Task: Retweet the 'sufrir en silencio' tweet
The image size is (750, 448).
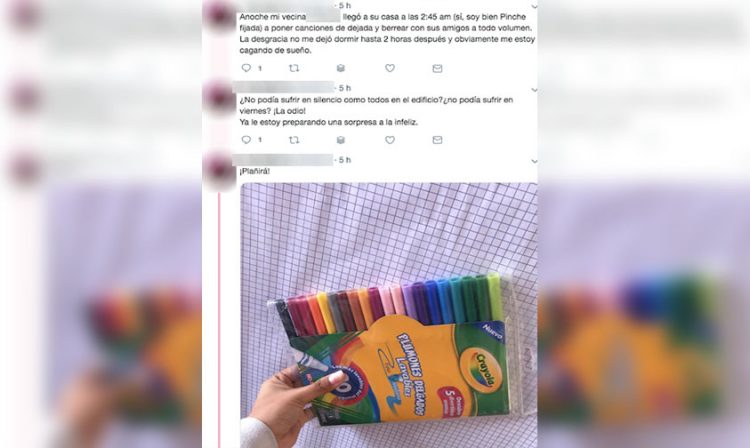Action: click(294, 140)
